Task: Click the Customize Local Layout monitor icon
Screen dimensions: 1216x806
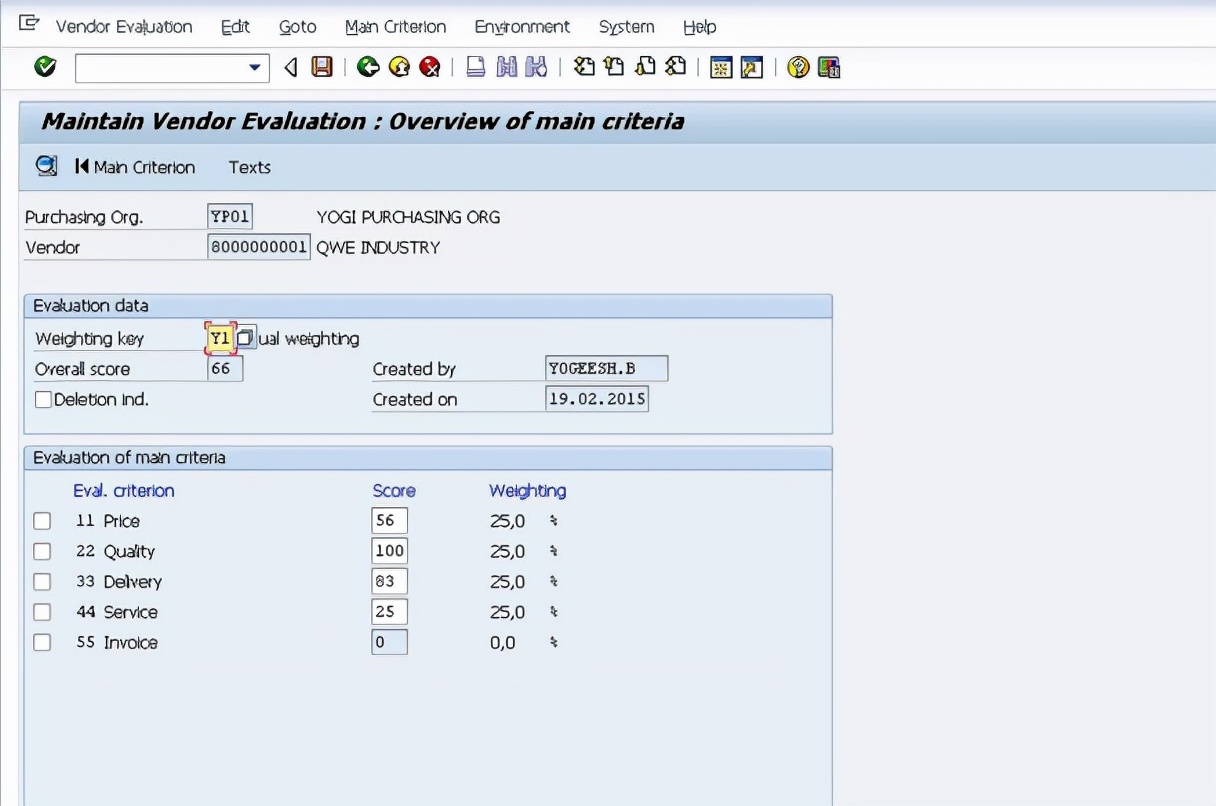Action: coord(829,67)
